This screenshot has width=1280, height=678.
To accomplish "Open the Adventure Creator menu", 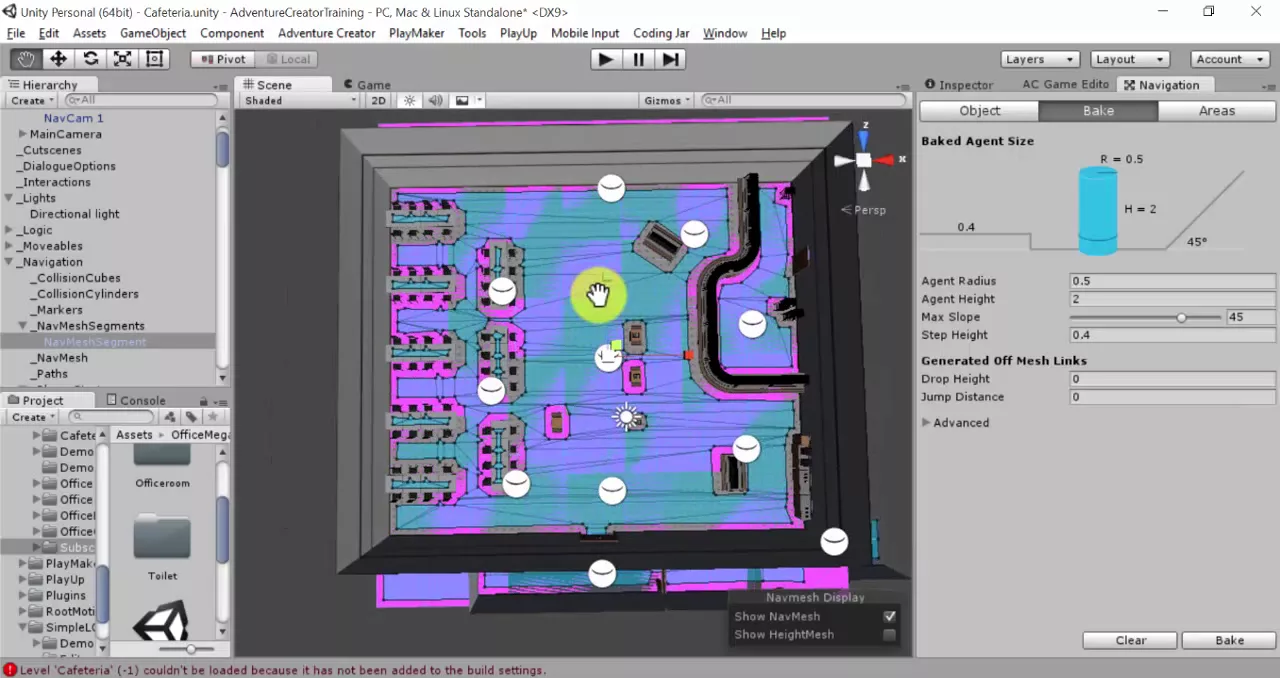I will (x=326, y=33).
